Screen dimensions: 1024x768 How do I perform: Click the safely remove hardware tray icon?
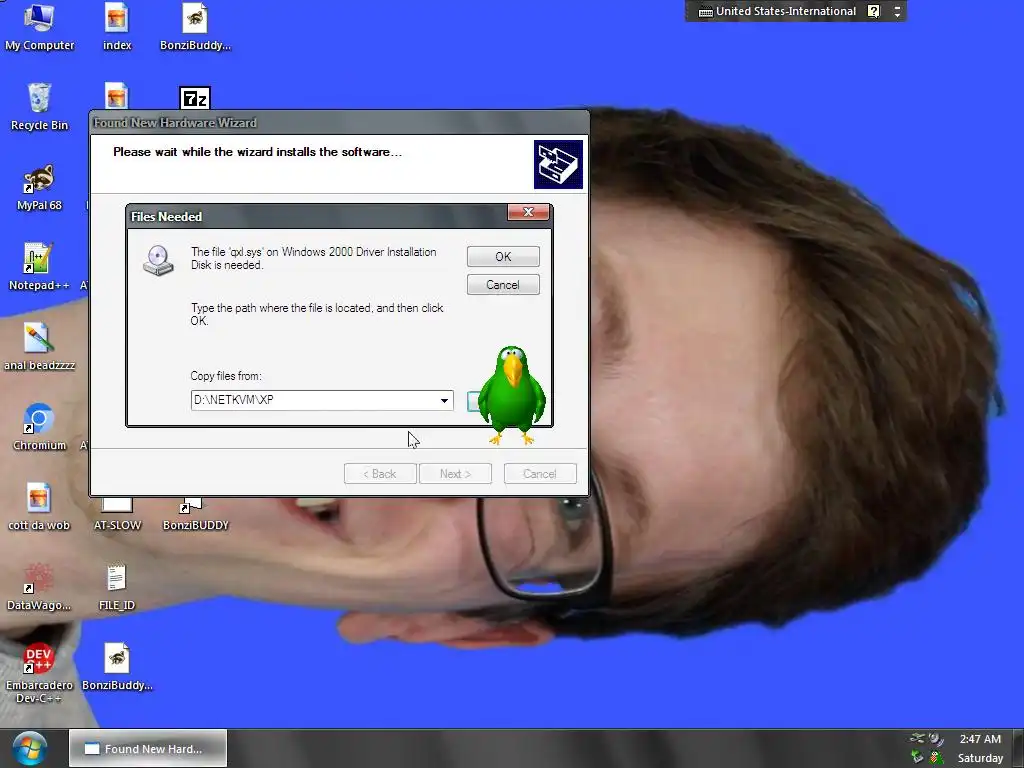918,758
